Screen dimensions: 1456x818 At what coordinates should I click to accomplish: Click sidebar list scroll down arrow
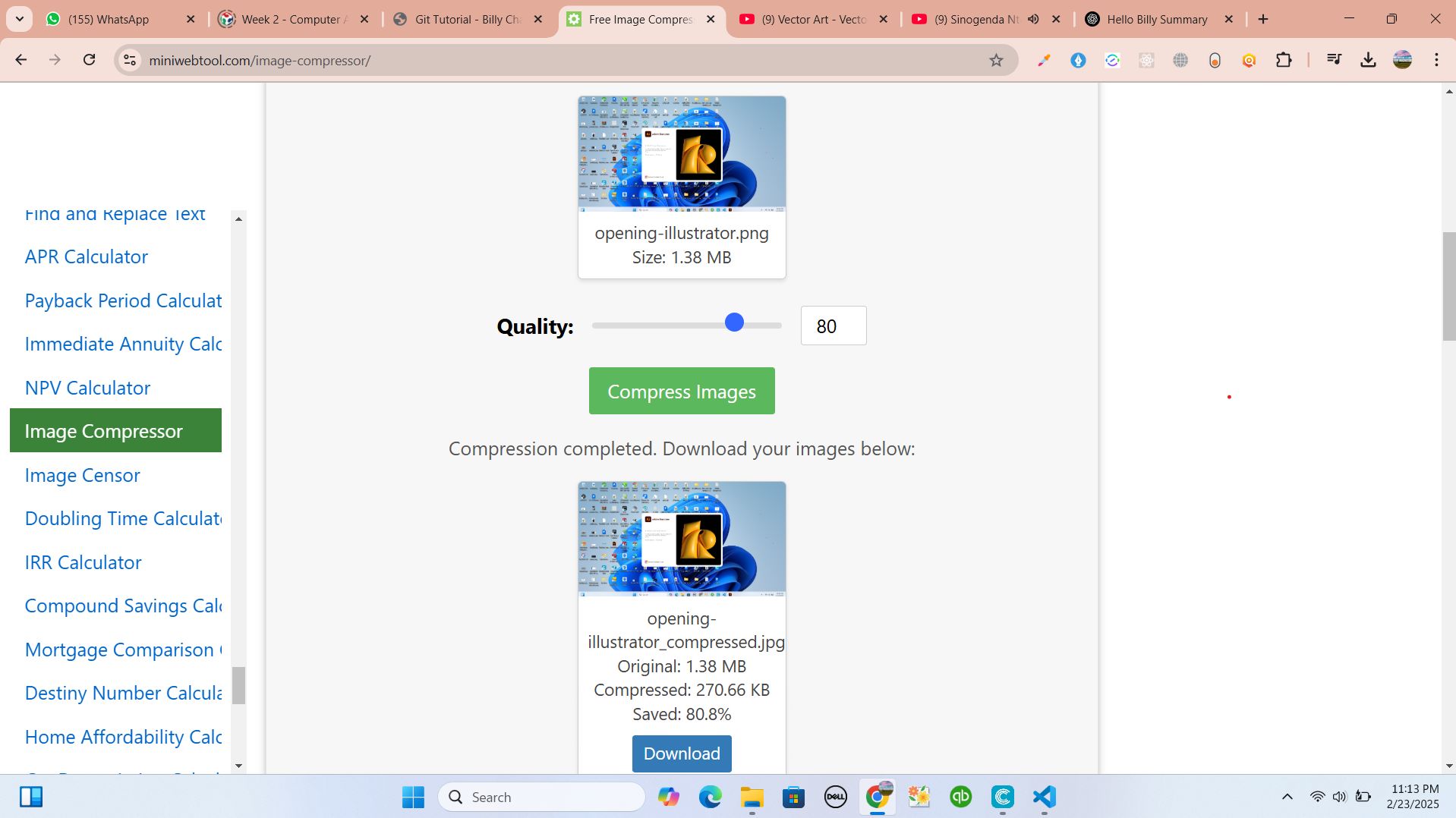click(x=238, y=766)
